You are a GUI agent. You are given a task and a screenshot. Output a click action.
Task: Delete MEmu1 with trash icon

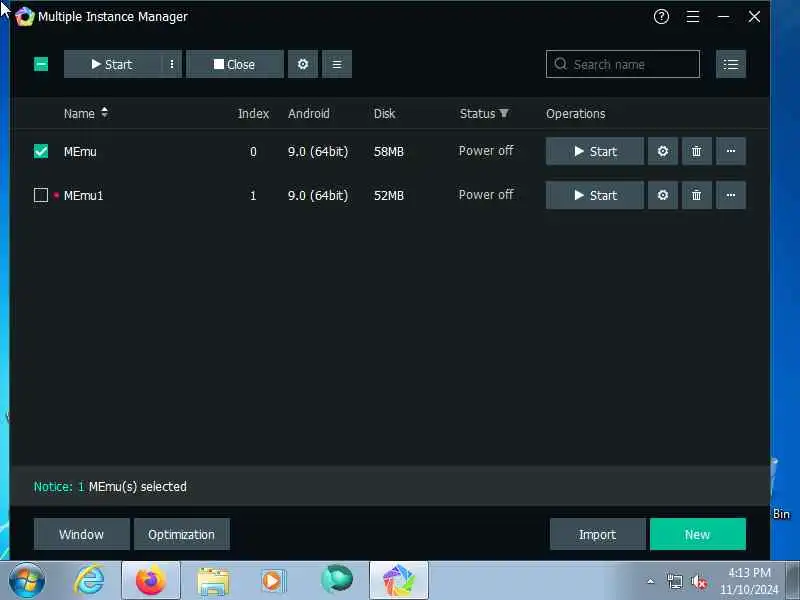pos(696,195)
